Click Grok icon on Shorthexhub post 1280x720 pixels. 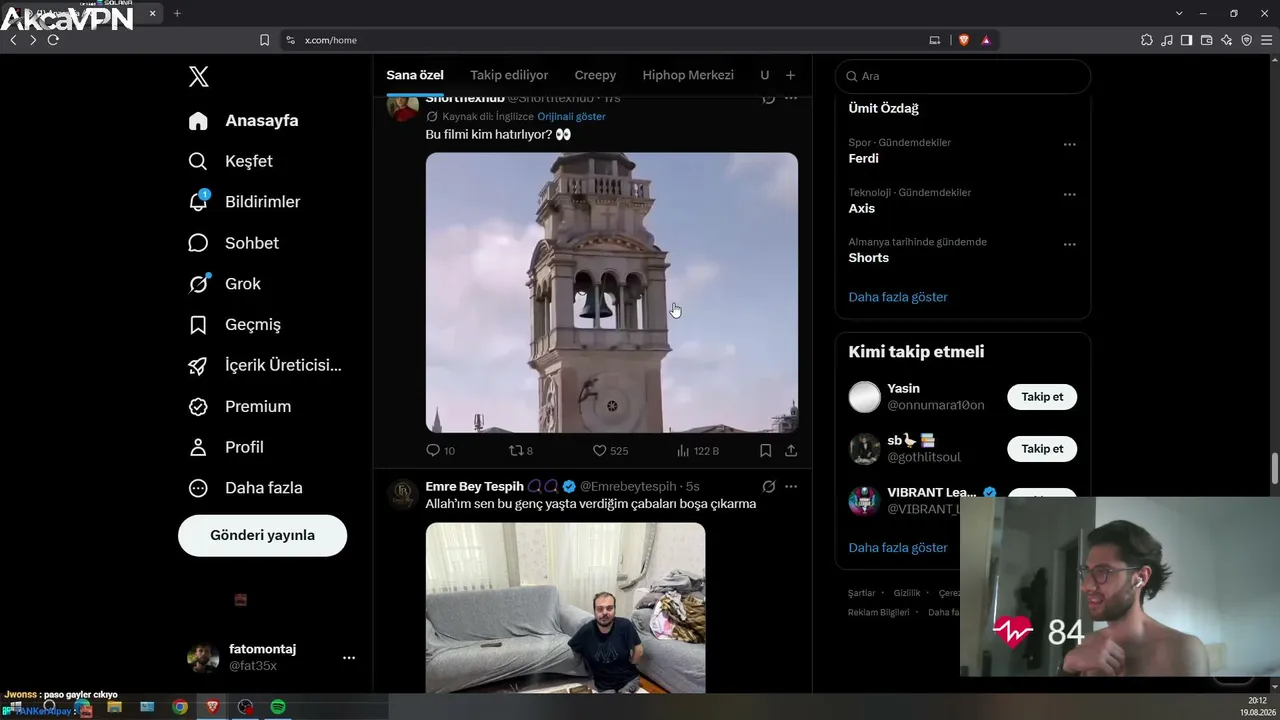pos(768,98)
